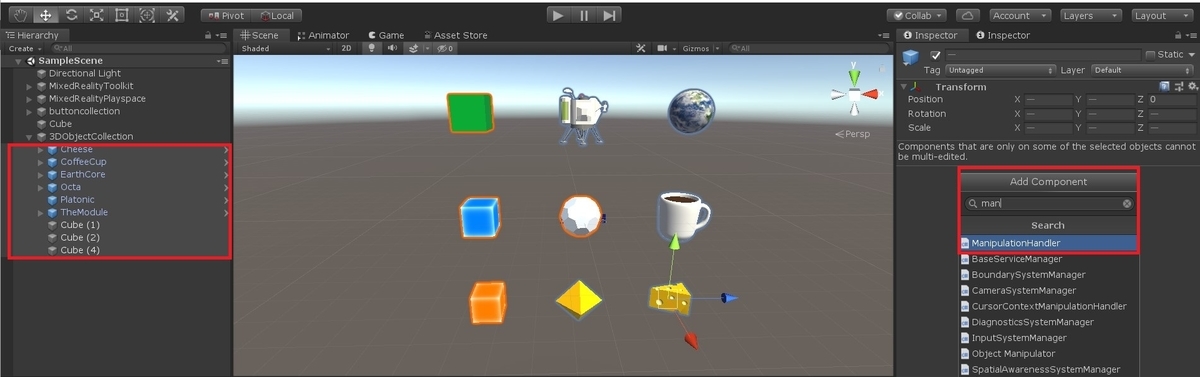The width and height of the screenshot is (1200, 377).
Task: Start Play mode
Action: pyautogui.click(x=559, y=15)
